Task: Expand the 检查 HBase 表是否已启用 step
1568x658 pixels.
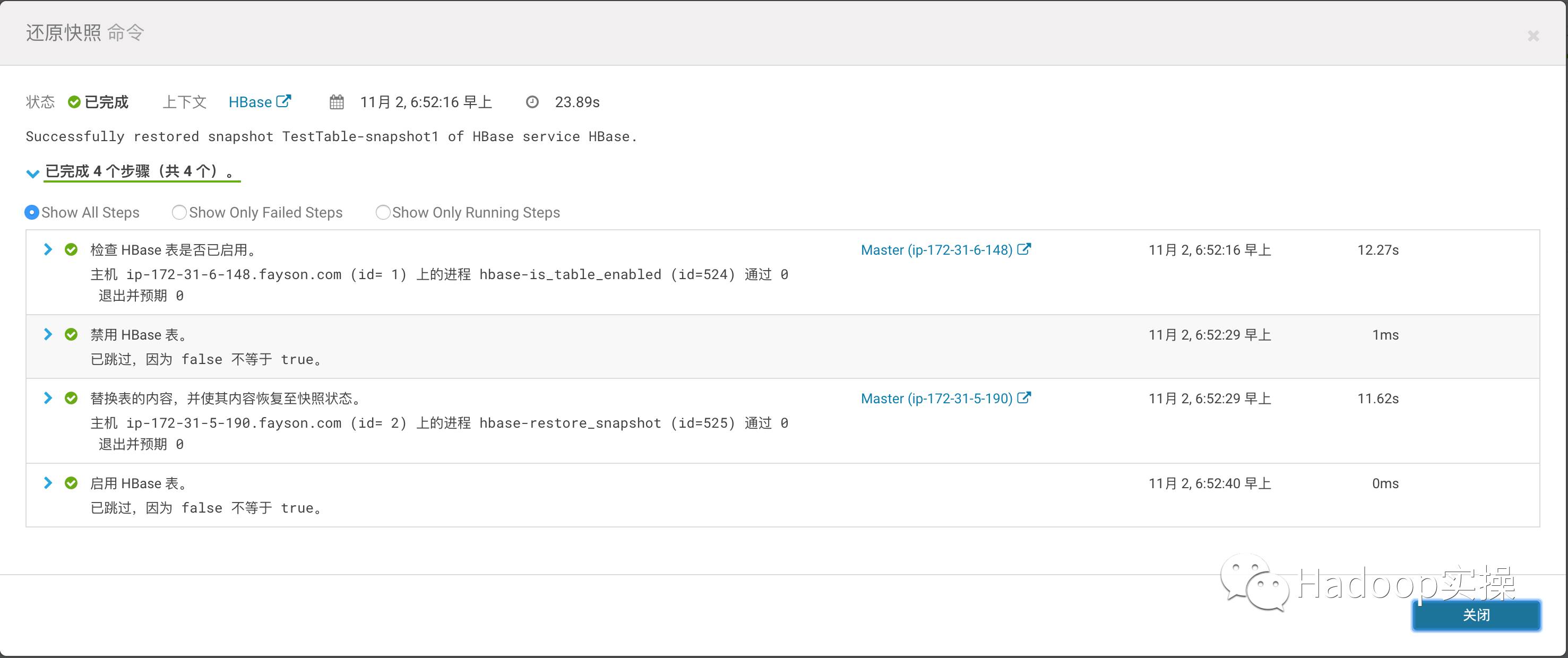Action: pos(48,249)
